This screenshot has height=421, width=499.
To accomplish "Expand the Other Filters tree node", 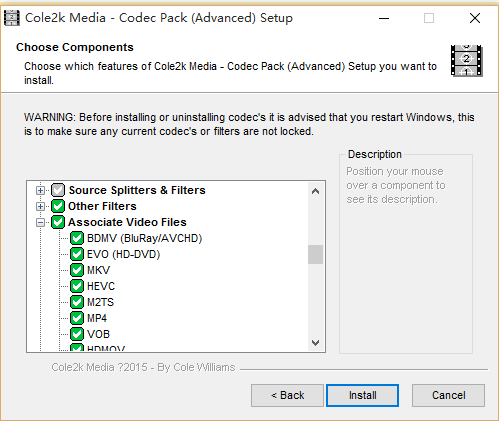I will [x=40, y=206].
